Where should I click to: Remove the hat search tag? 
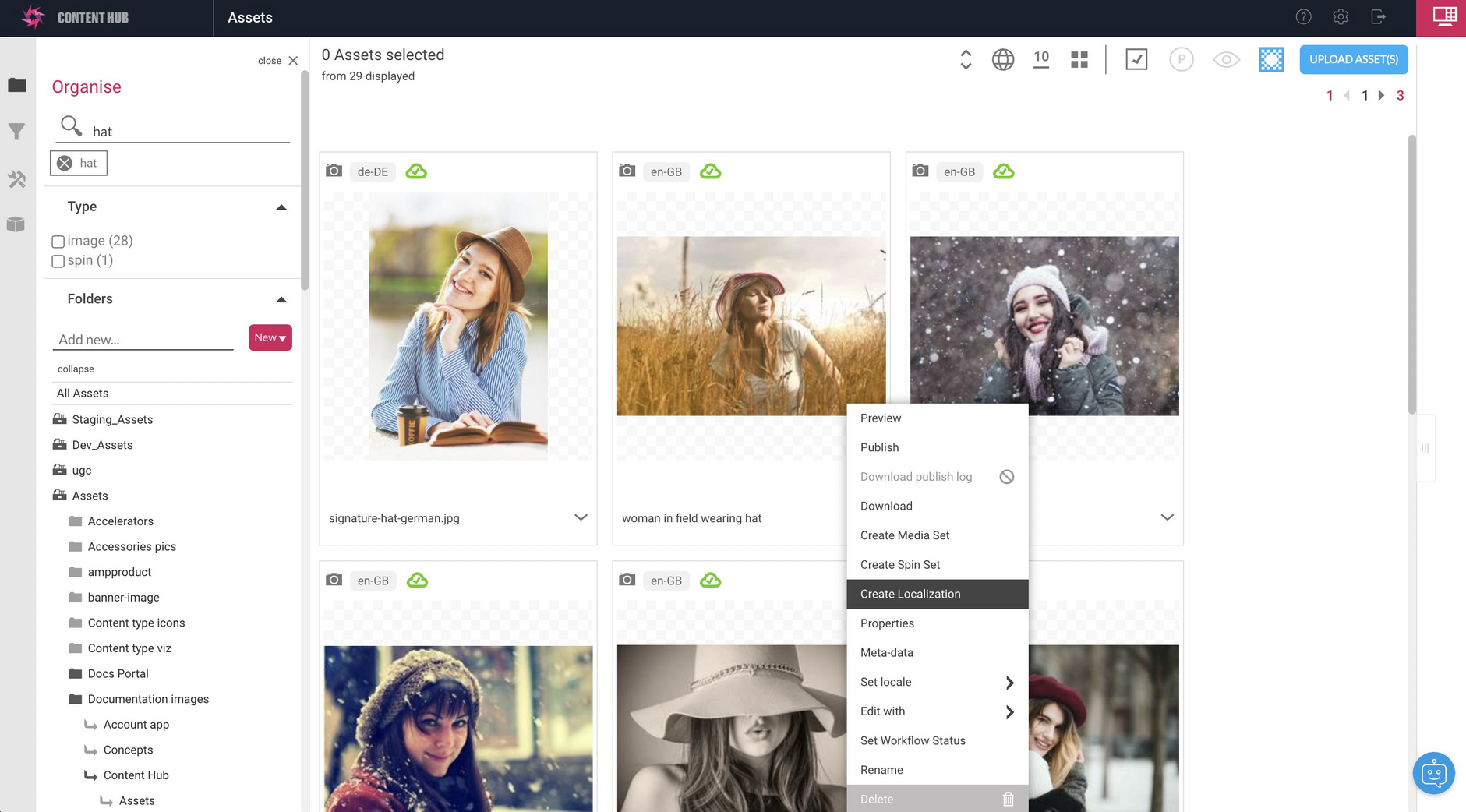coord(65,163)
